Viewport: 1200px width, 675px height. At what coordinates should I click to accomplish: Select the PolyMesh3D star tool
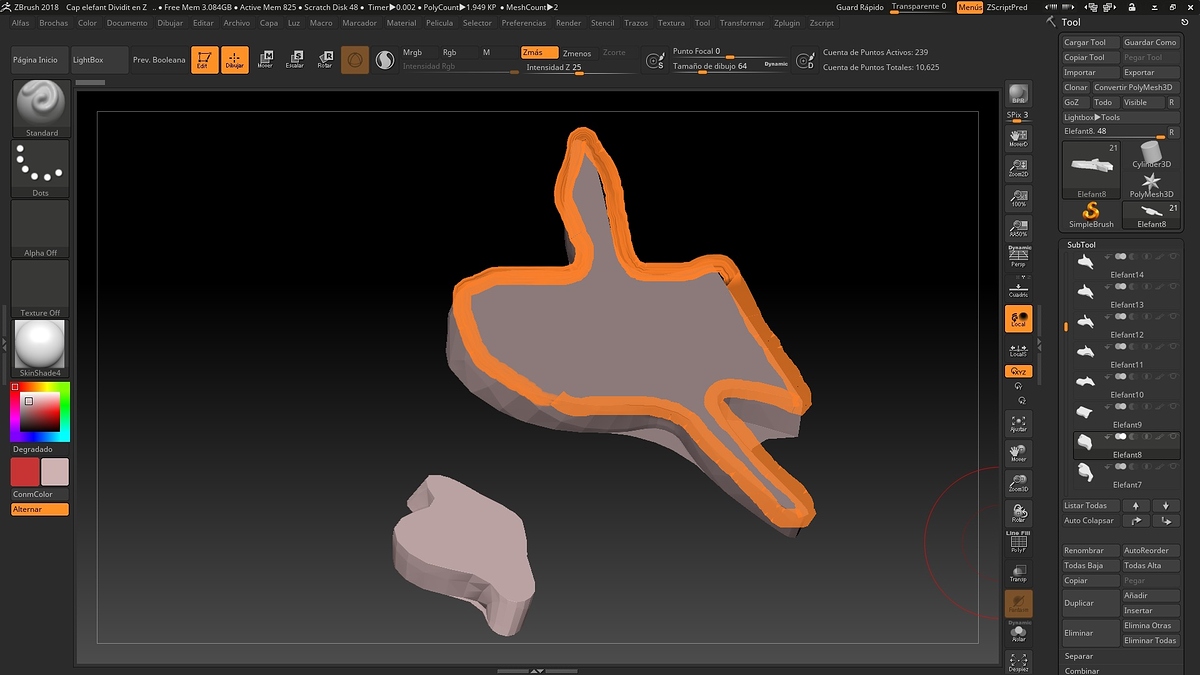point(1151,184)
